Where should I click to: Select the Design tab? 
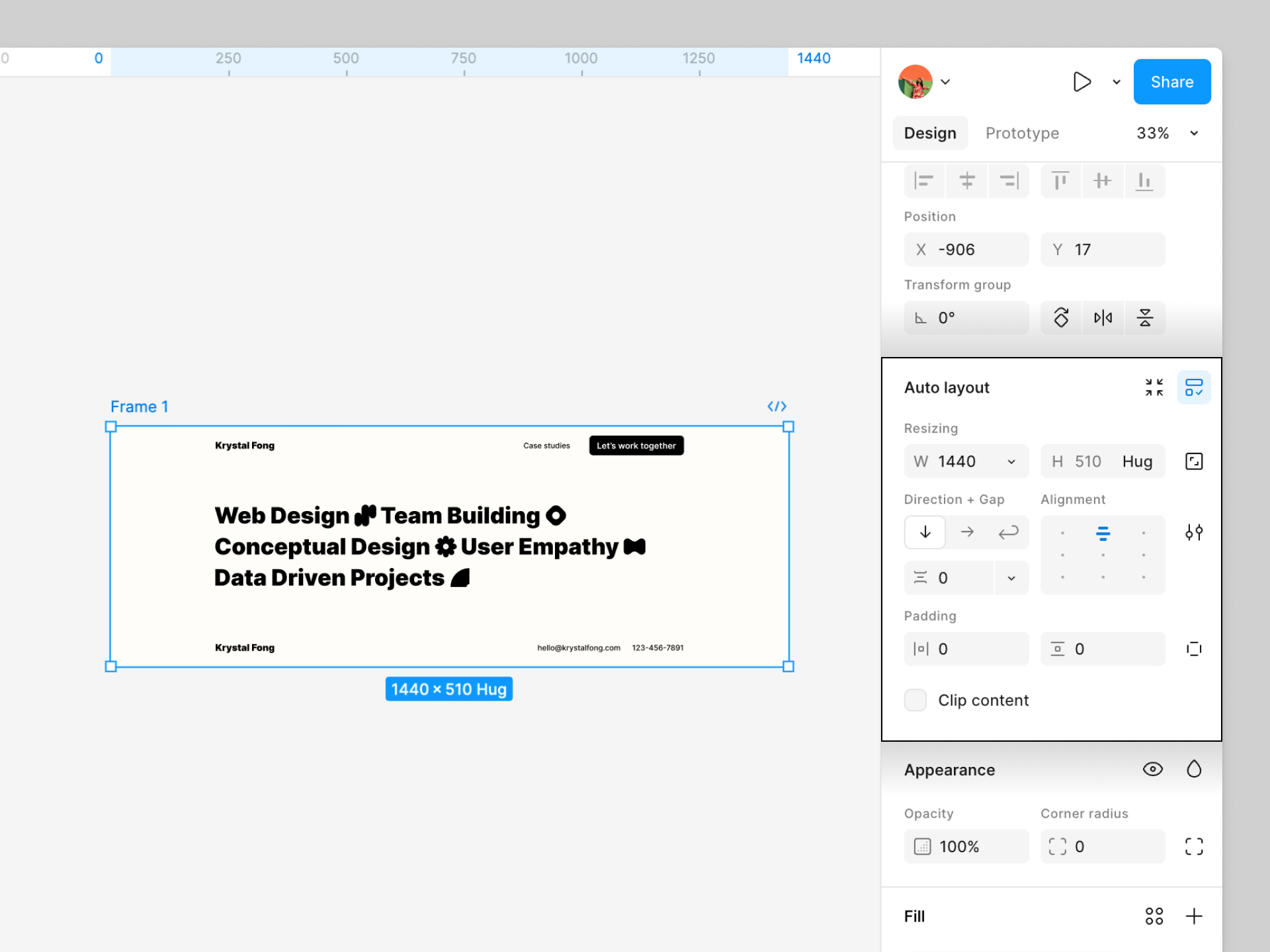[929, 134]
